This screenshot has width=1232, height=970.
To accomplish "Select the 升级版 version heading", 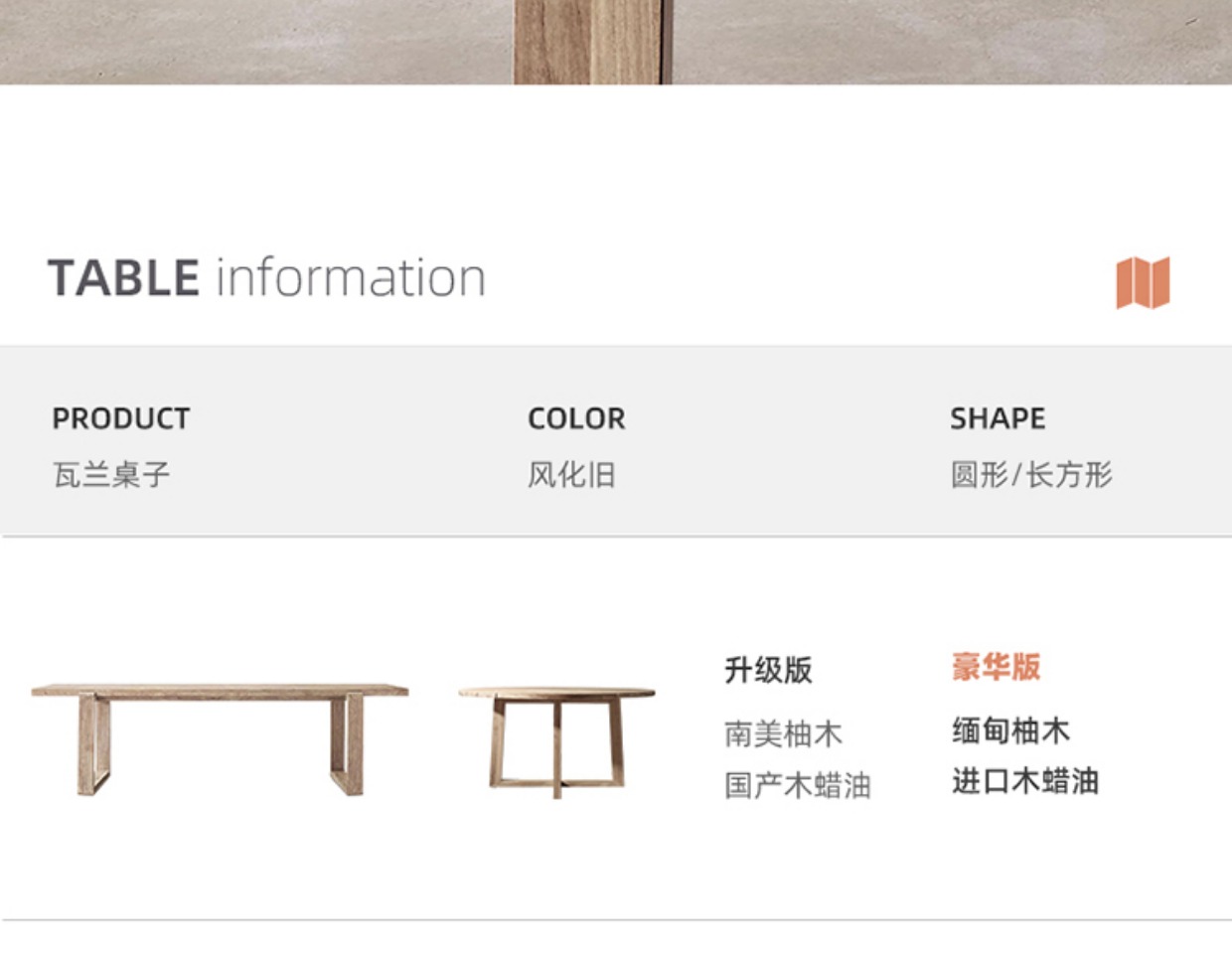I will point(768,670).
